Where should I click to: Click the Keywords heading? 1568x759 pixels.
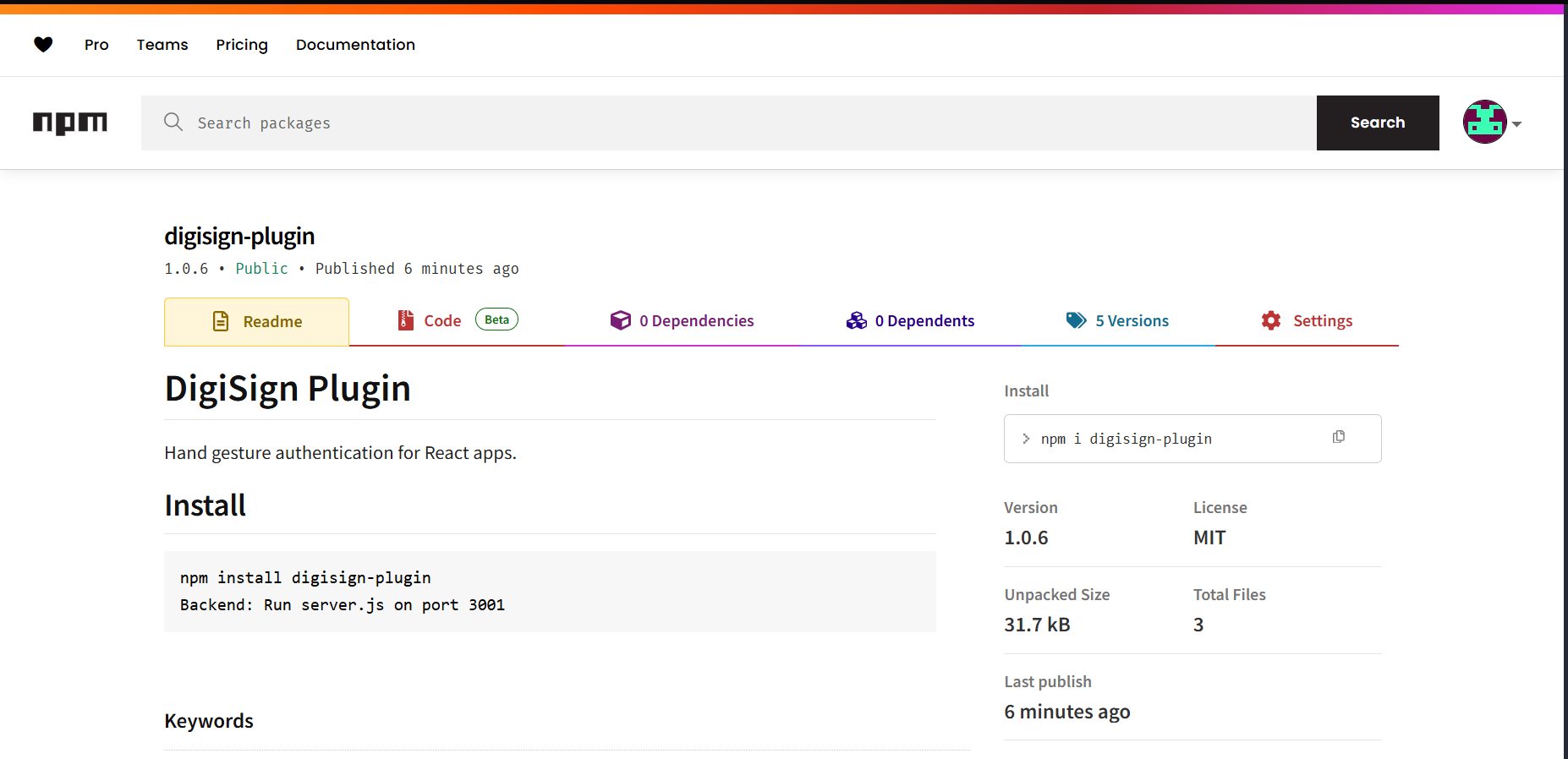(x=209, y=721)
